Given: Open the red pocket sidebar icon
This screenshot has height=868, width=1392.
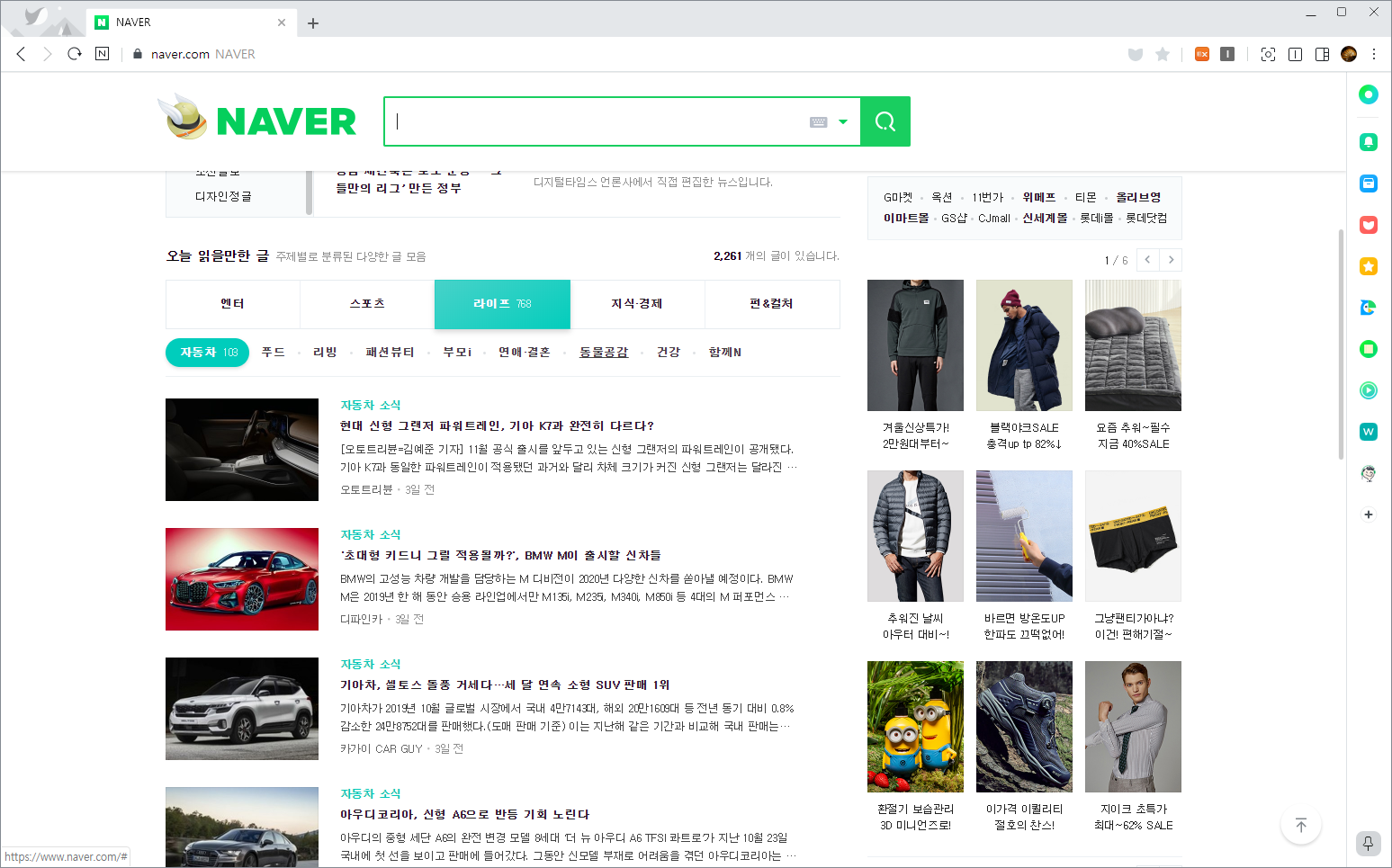Looking at the screenshot, I should [1369, 225].
